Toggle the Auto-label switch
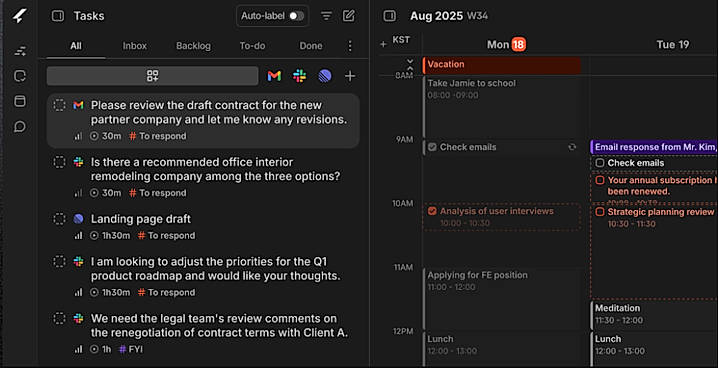The image size is (718, 368). click(x=297, y=16)
